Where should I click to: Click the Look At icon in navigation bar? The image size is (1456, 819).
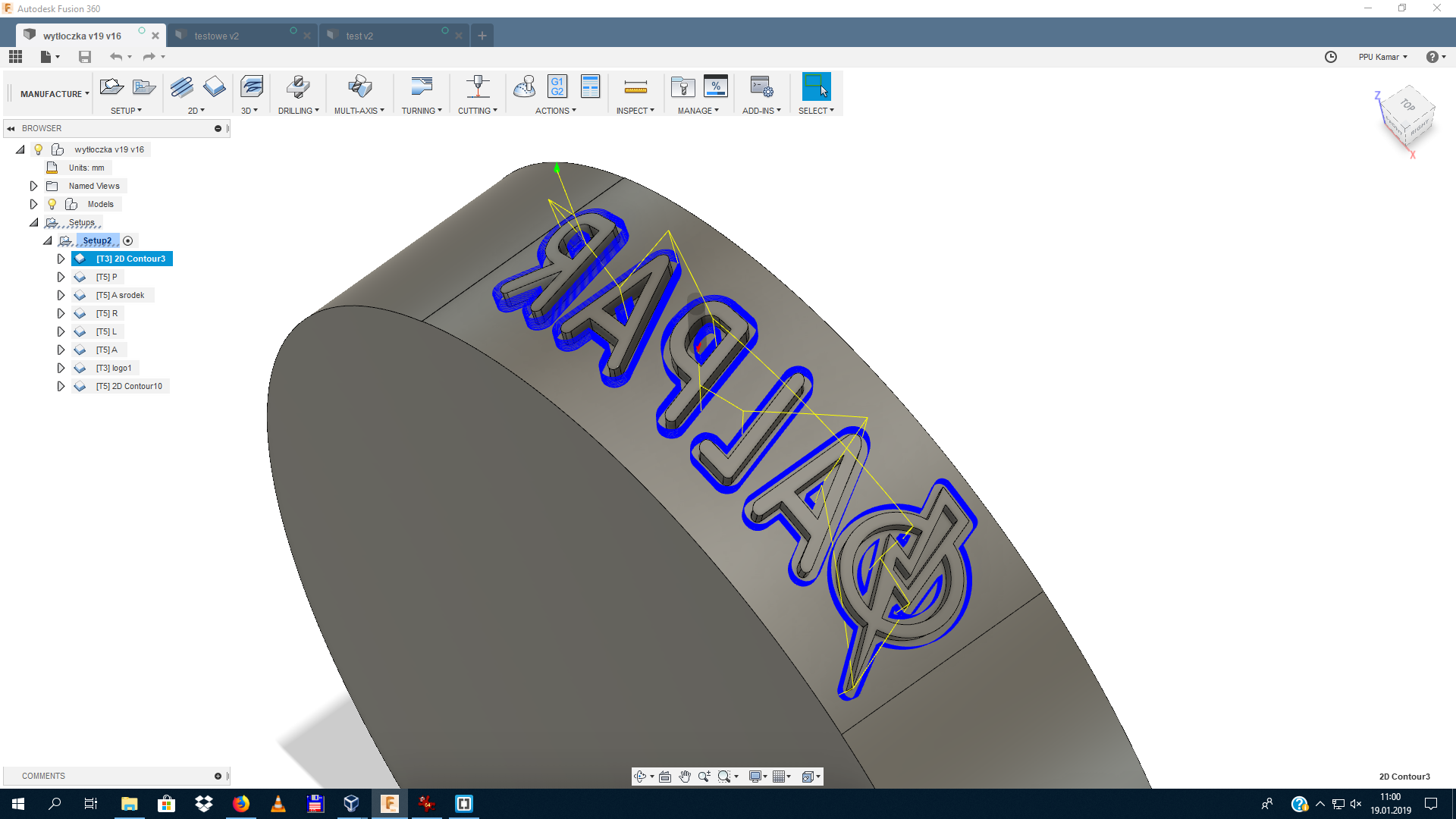coord(665,777)
